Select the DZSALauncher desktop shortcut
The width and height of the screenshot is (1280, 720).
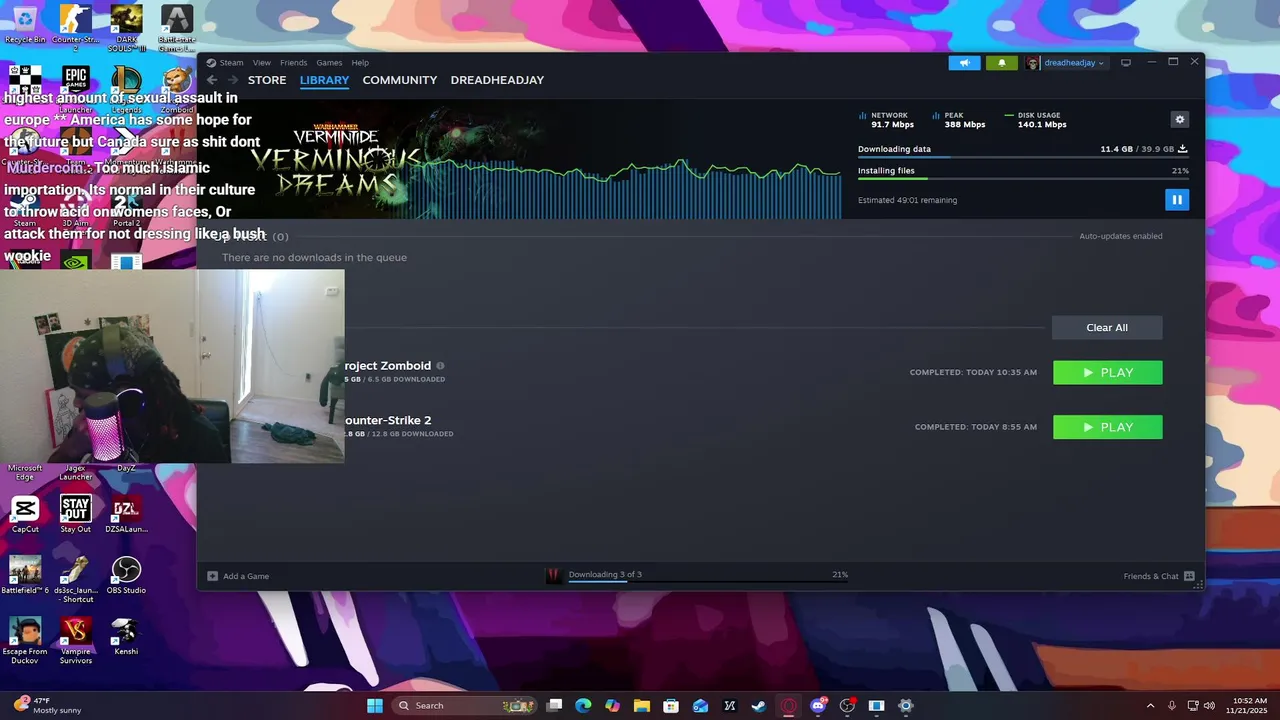[126, 515]
